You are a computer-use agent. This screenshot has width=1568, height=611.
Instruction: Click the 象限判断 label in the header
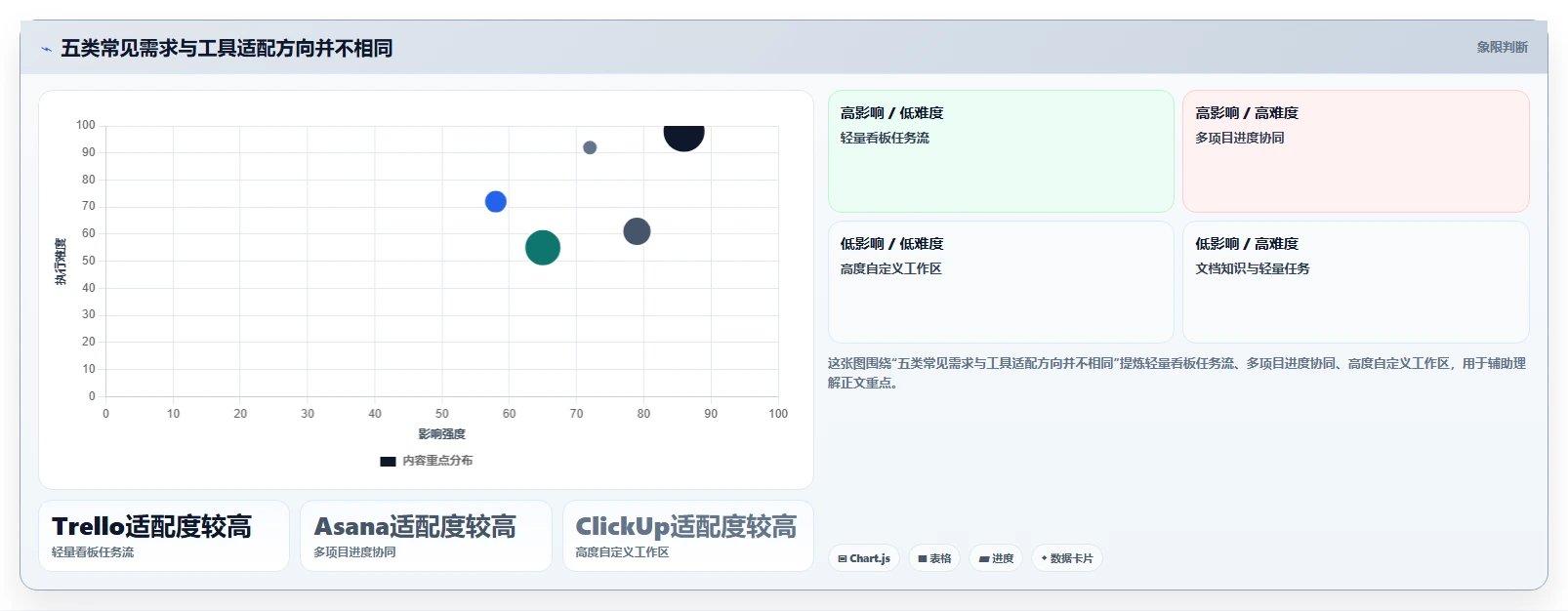pyautogui.click(x=1502, y=47)
